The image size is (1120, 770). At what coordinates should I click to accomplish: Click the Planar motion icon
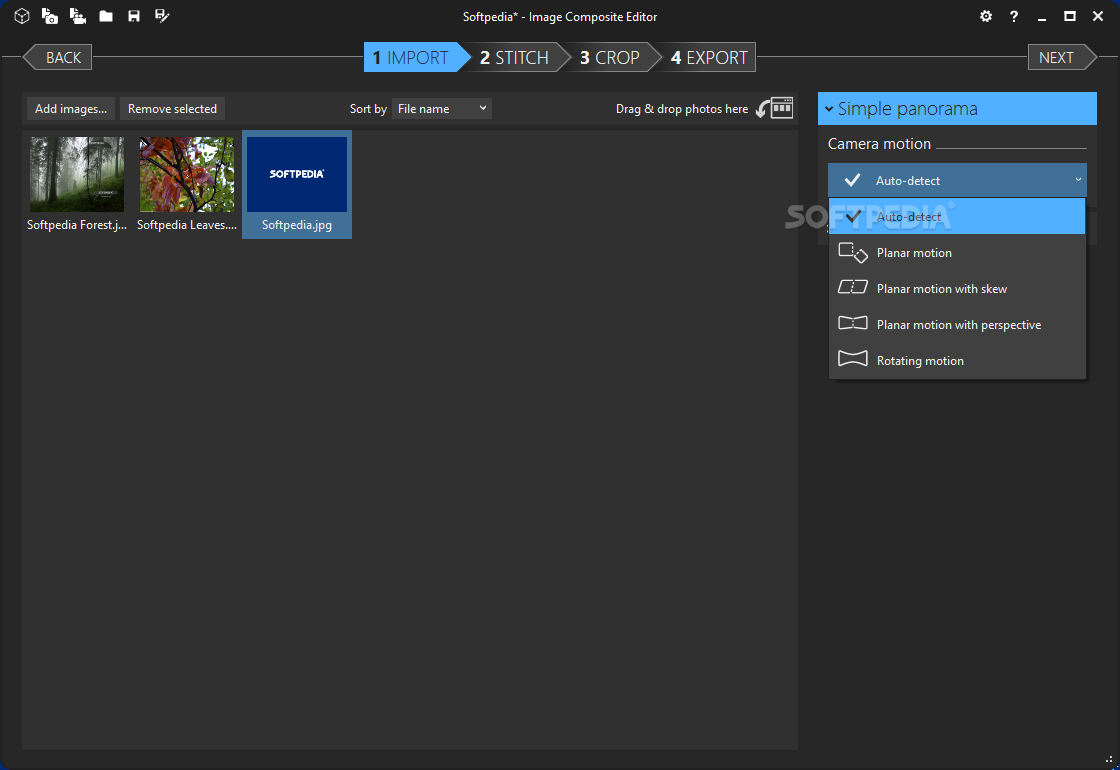point(853,252)
